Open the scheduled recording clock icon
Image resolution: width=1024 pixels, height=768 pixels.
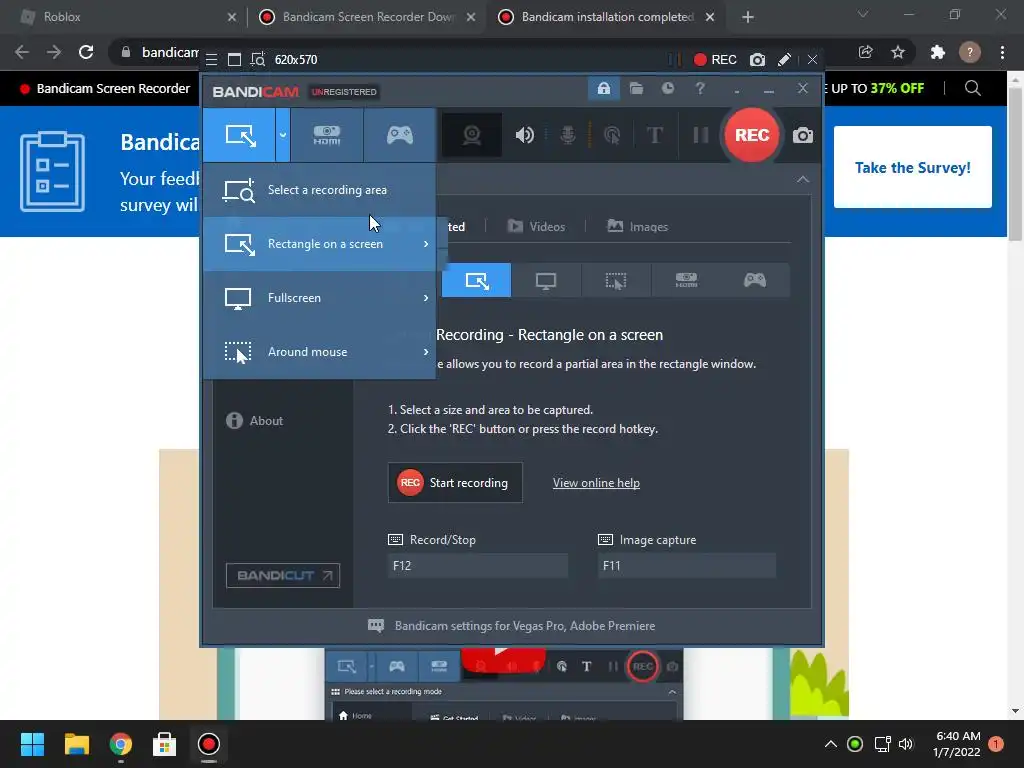(667, 88)
